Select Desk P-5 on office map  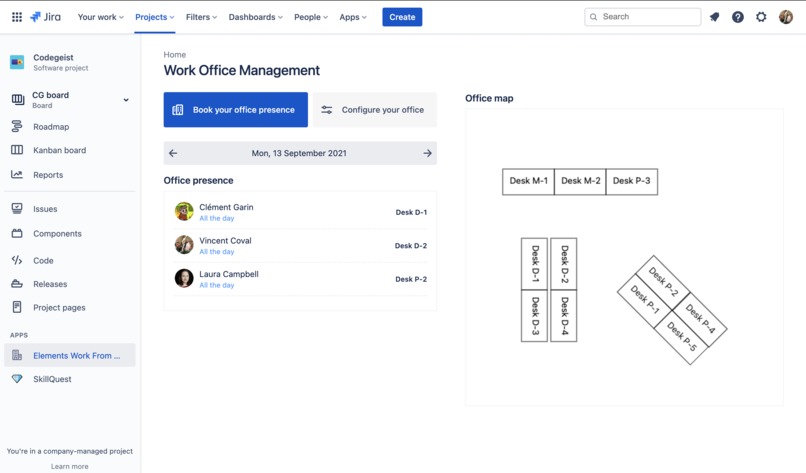click(682, 337)
